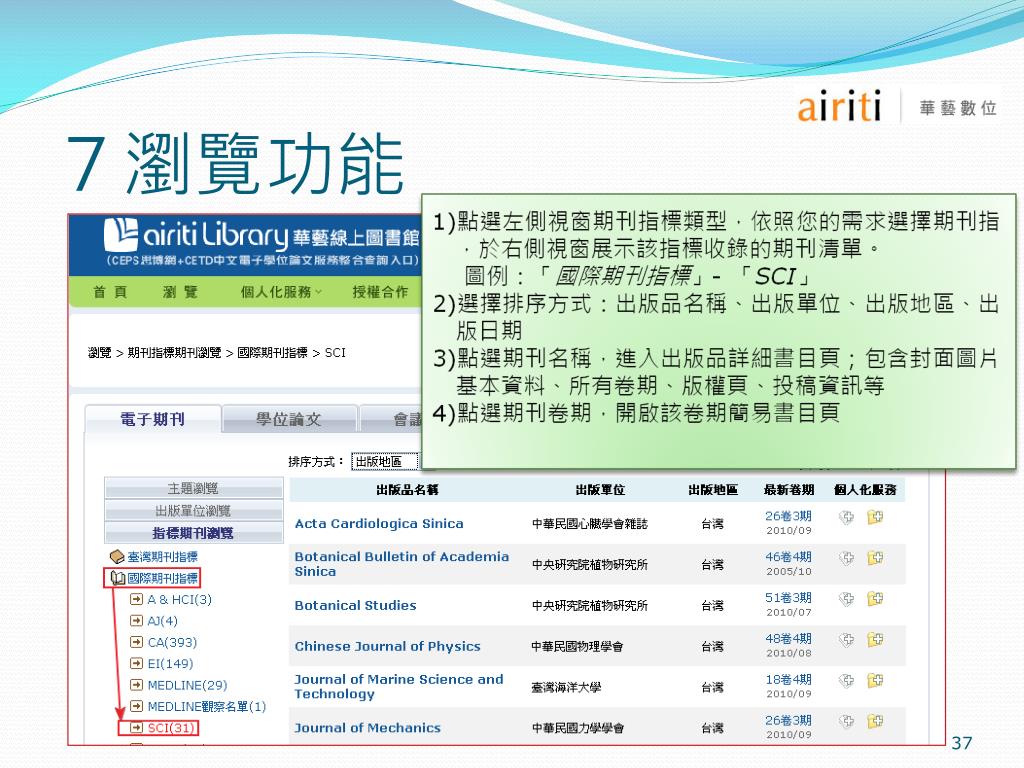This screenshot has width=1024, height=768.
Task: Select MEDLINE(29) in the index tree
Action: [187, 686]
